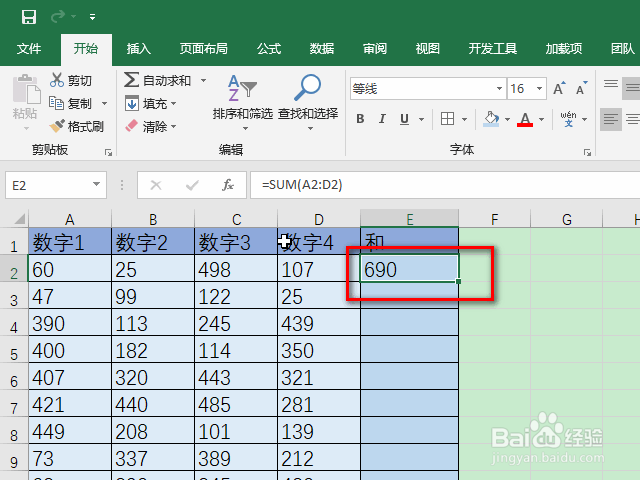Apply the fill color bucket
The image size is (640, 480).
coord(491,119)
